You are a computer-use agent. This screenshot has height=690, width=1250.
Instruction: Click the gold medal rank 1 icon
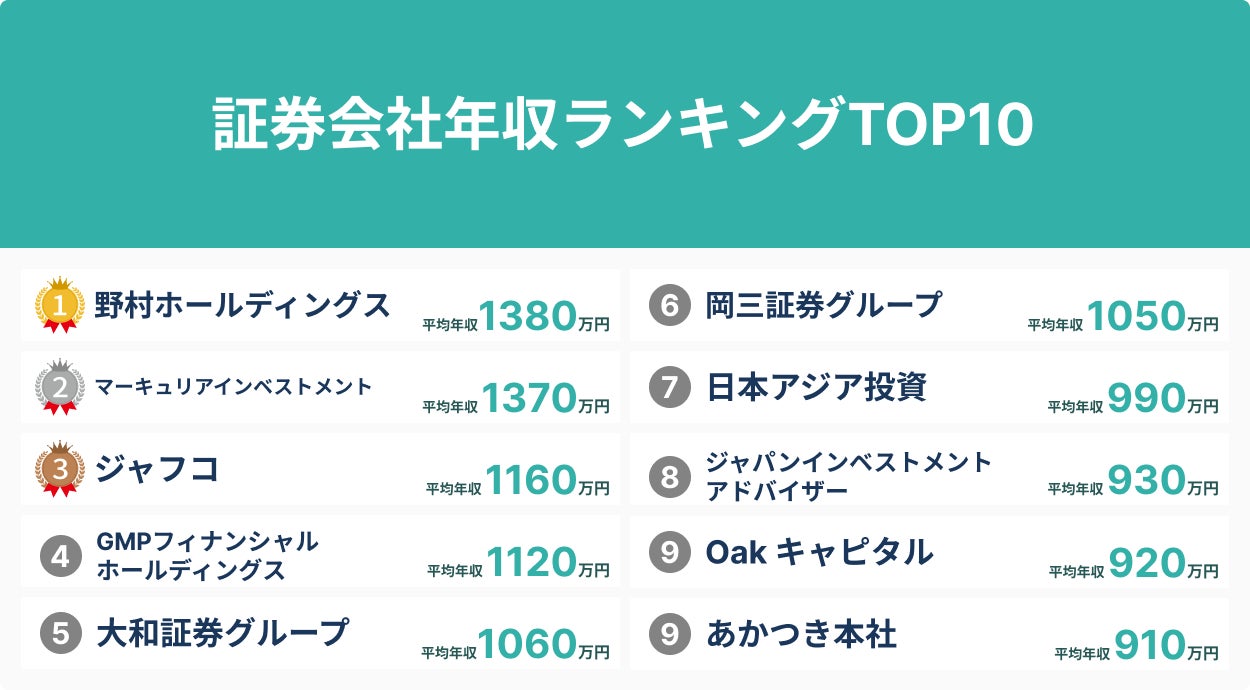(x=60, y=305)
